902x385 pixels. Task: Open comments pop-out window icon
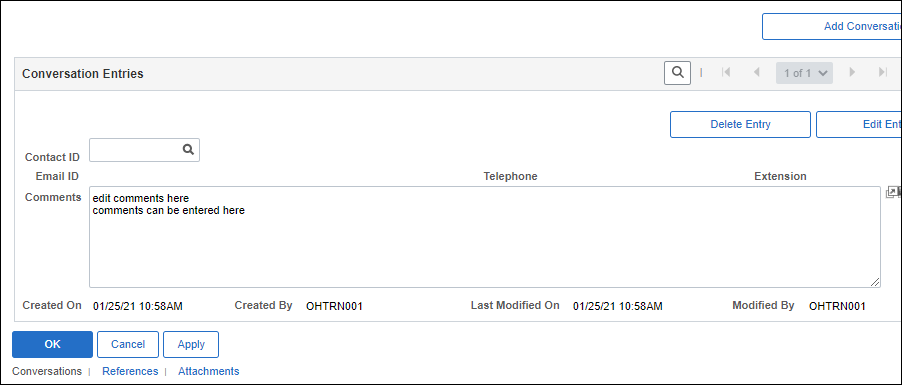coord(892,192)
